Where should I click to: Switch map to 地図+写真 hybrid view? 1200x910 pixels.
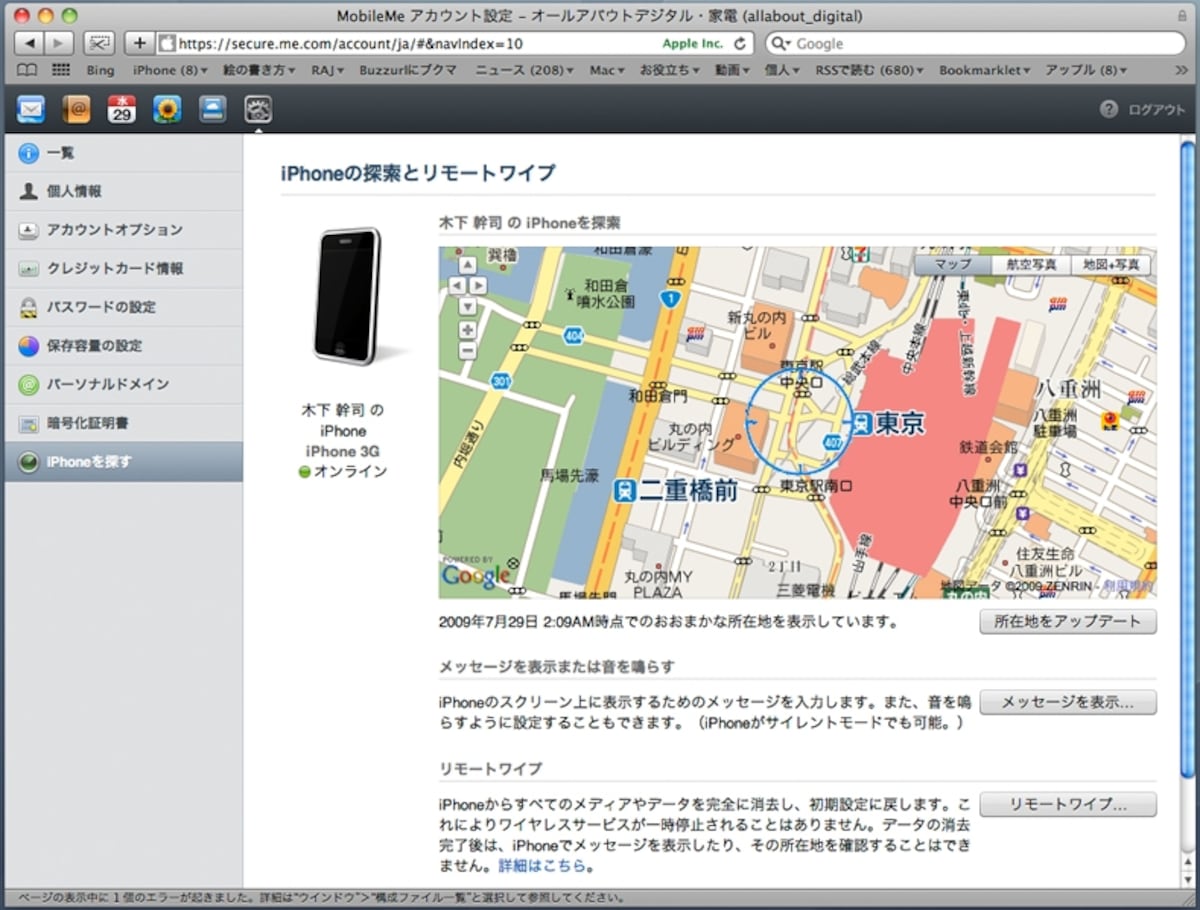1110,265
